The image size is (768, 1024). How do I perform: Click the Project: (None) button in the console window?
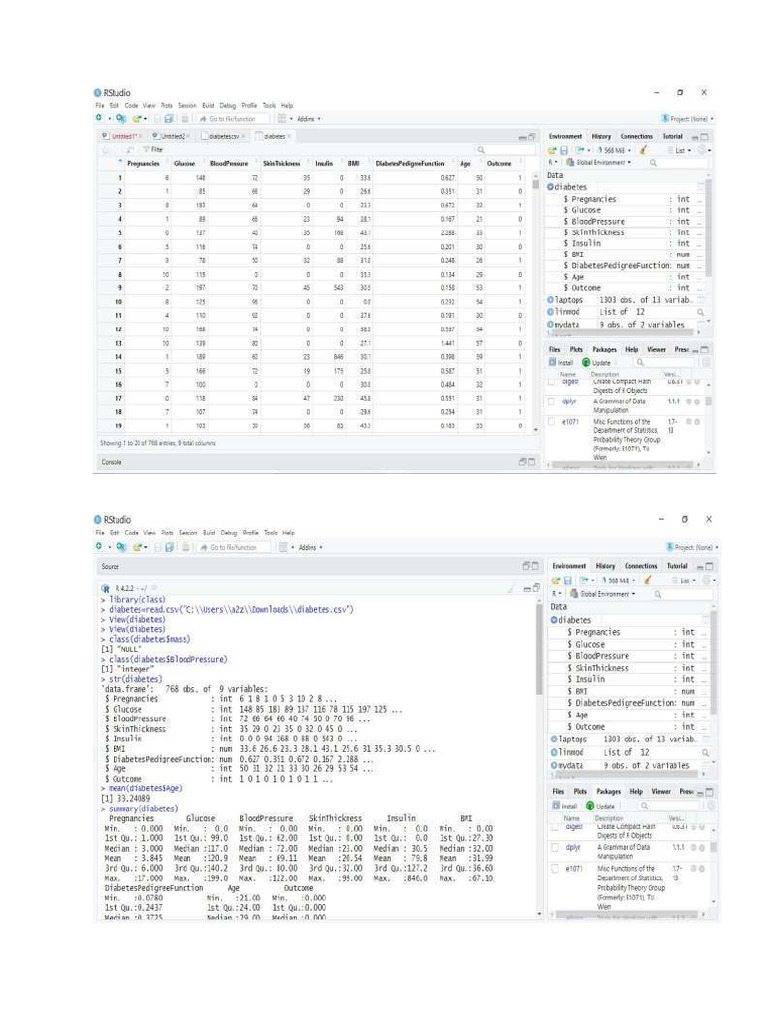pyautogui.click(x=688, y=547)
